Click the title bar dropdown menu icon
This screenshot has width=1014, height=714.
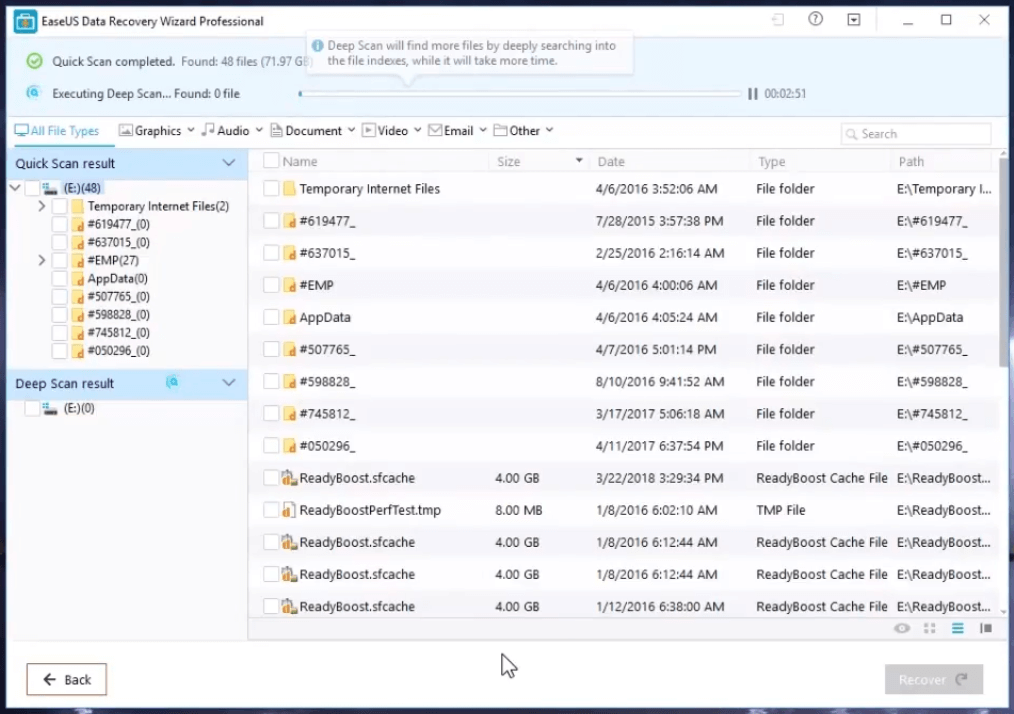pyautogui.click(x=853, y=20)
